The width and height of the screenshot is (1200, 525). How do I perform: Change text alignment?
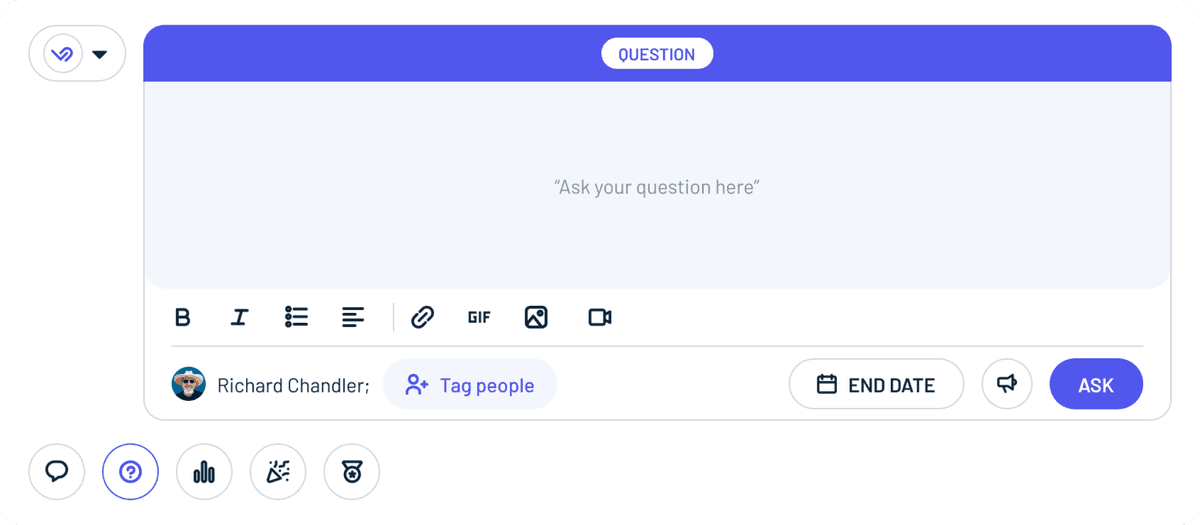[x=353, y=317]
